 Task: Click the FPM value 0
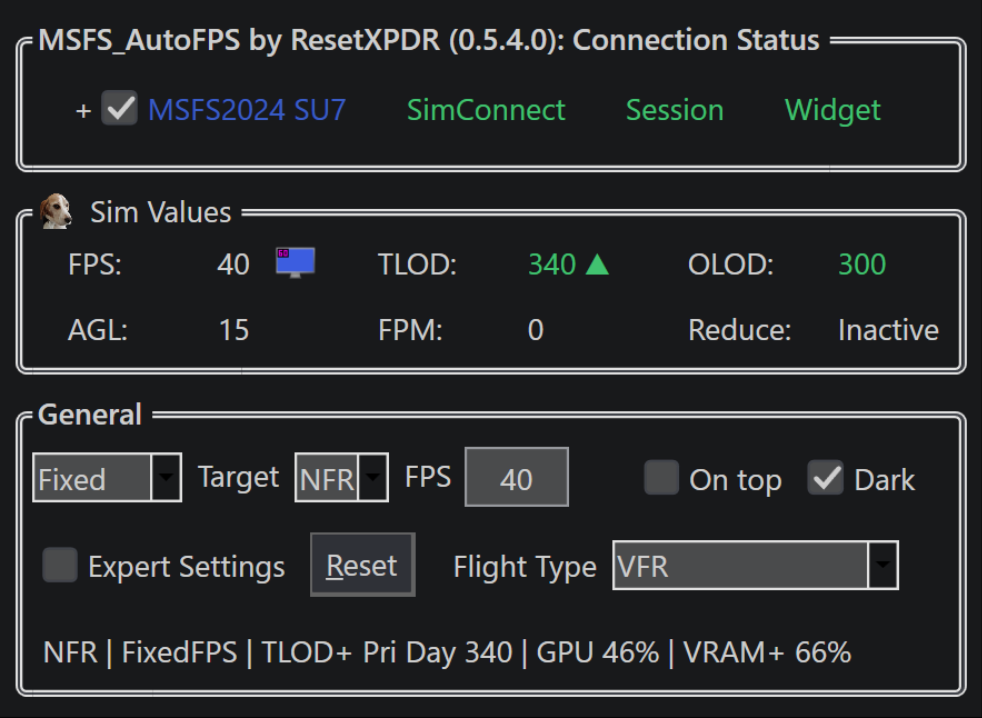tap(535, 330)
